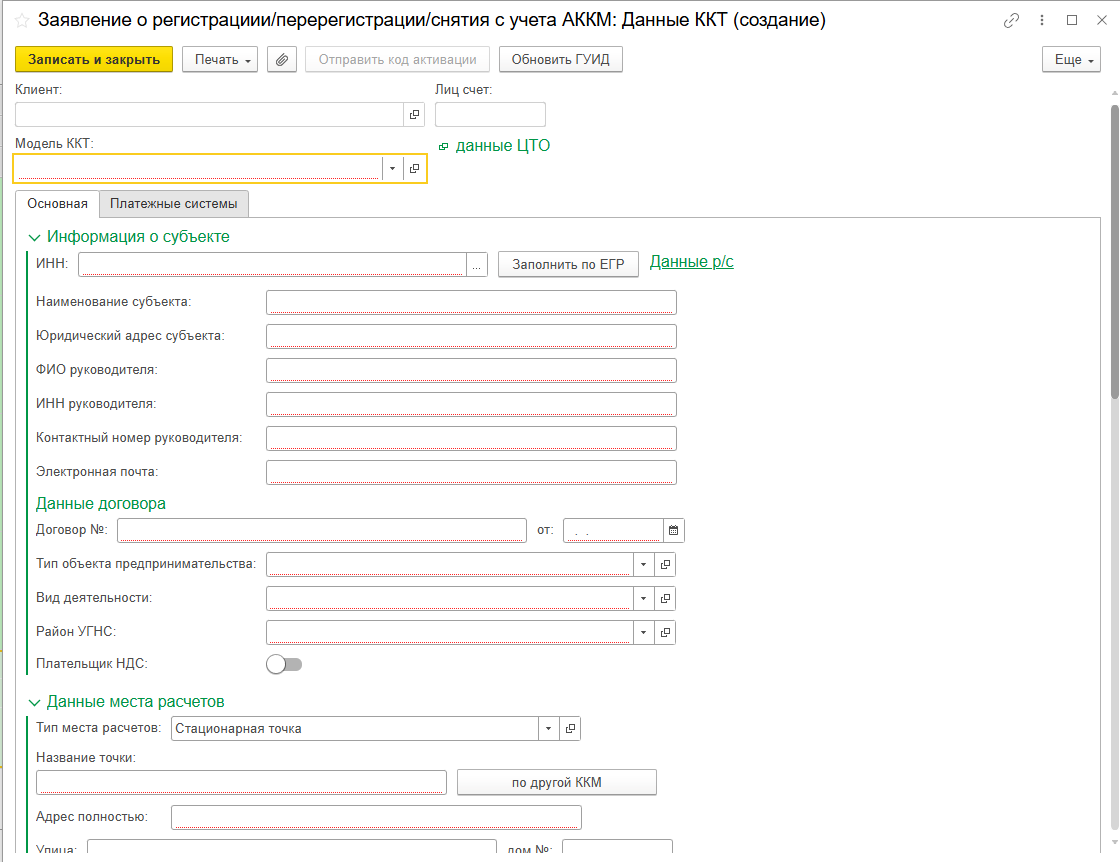
Task: Focus Договор № input field
Action: (322, 531)
